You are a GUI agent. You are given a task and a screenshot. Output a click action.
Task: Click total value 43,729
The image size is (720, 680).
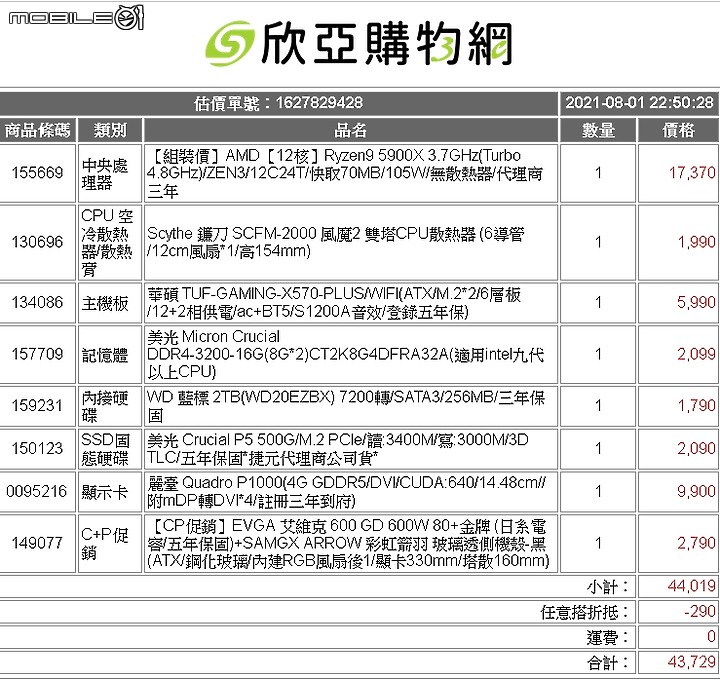(x=692, y=662)
